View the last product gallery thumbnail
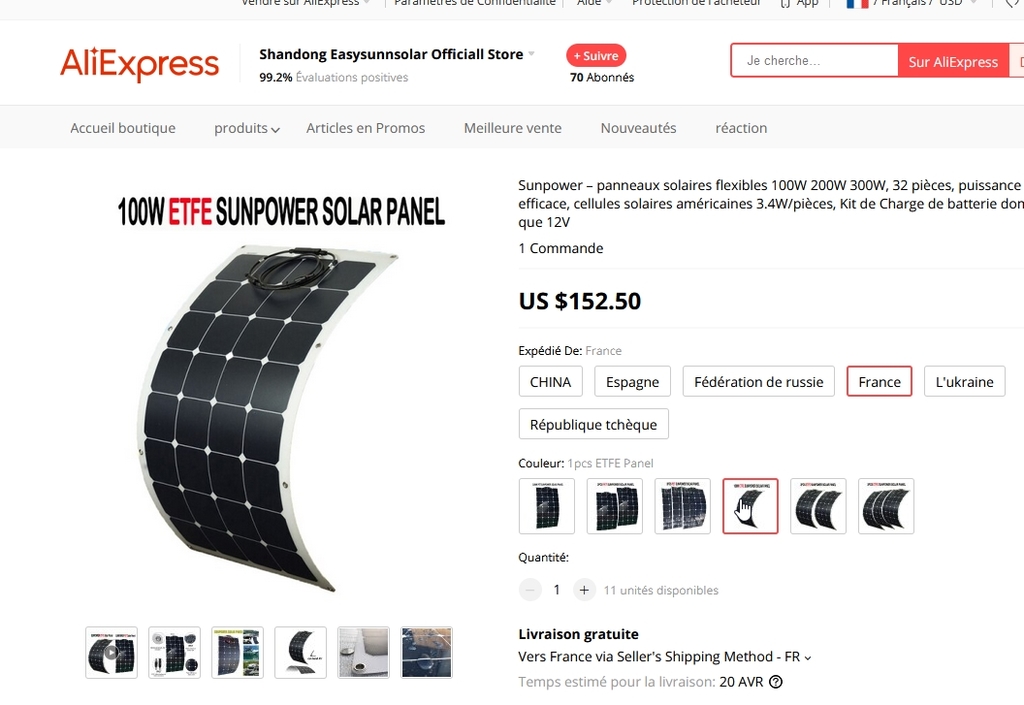Image resolution: width=1024 pixels, height=705 pixels. [x=426, y=653]
